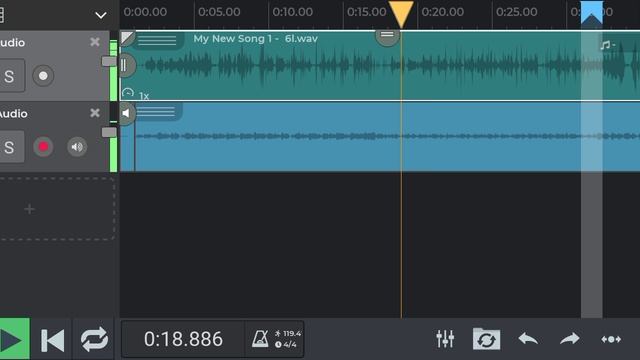The image size is (640, 360).
Task: Select the second Audio track name label
Action: coord(13,113)
